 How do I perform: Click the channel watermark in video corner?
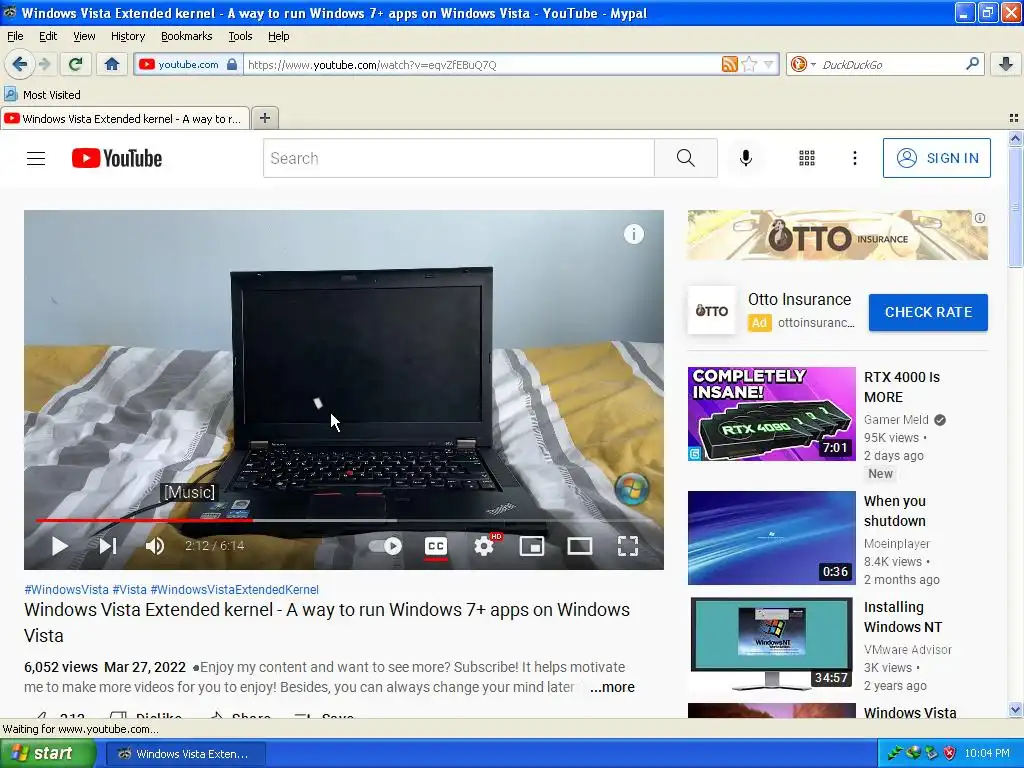tap(632, 487)
